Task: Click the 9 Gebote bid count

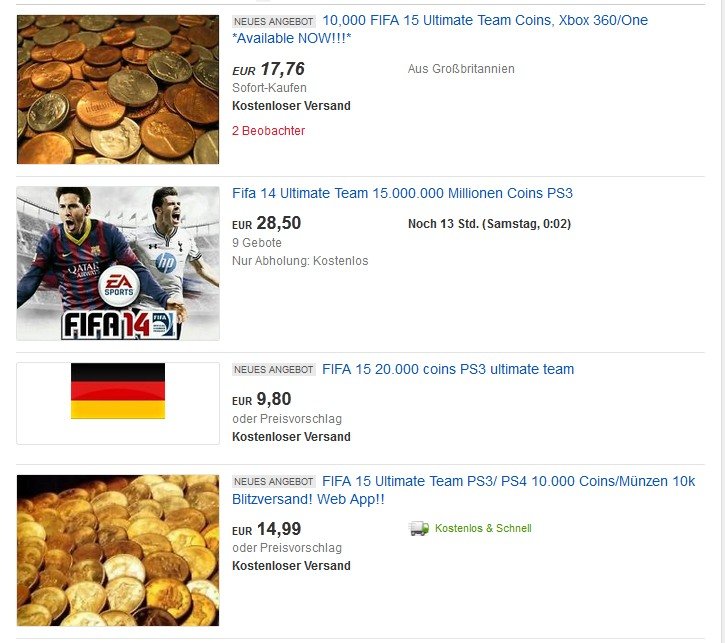Action: [257, 243]
